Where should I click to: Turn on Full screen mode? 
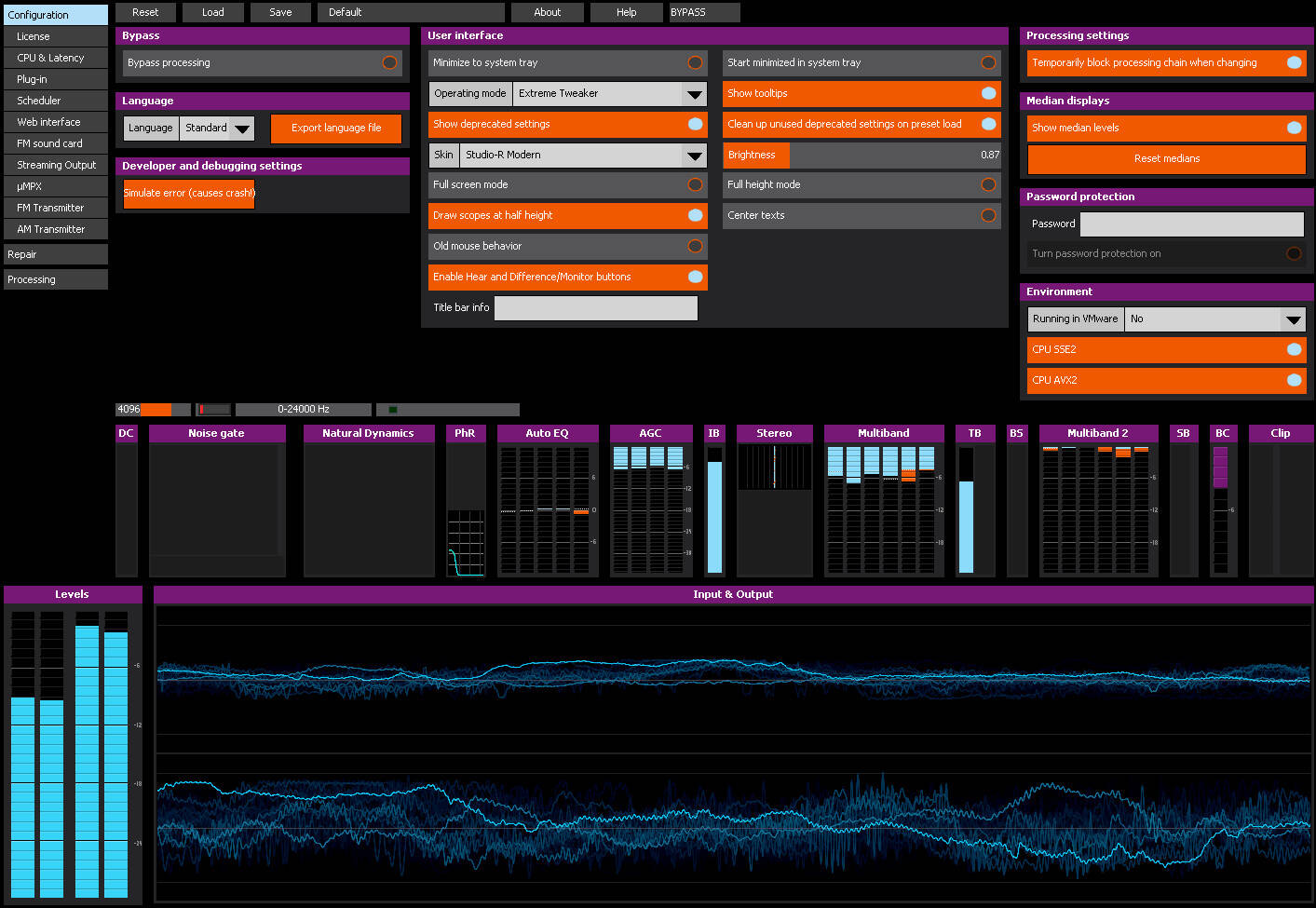coord(568,184)
